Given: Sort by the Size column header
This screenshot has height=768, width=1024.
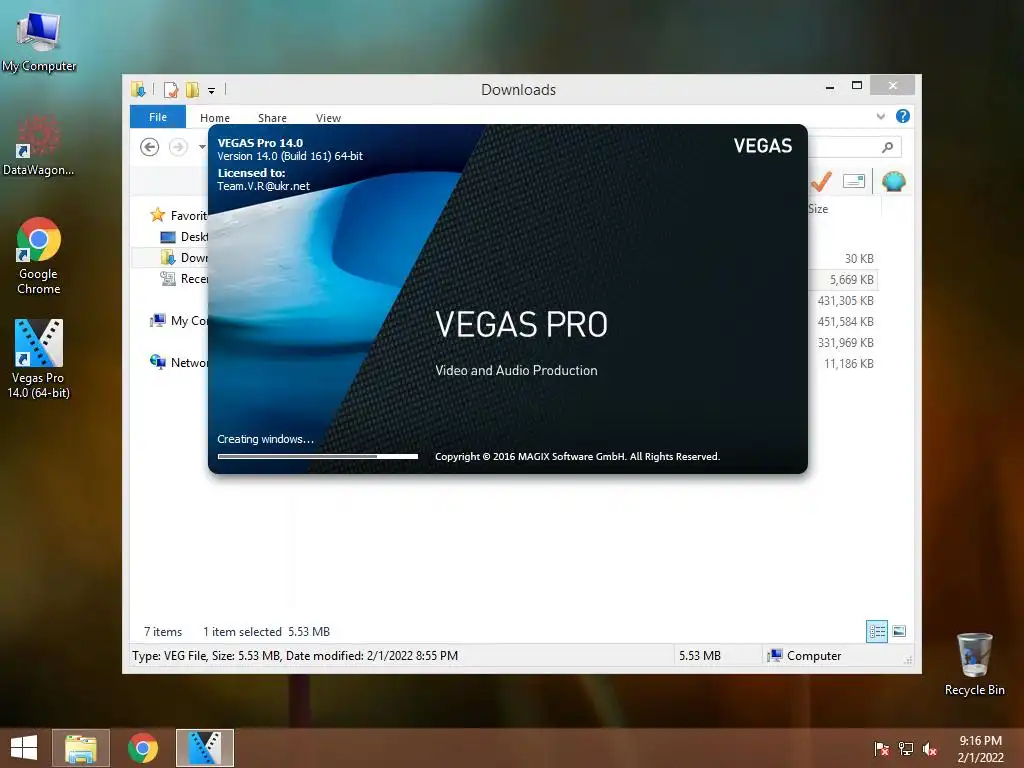Looking at the screenshot, I should click(818, 209).
